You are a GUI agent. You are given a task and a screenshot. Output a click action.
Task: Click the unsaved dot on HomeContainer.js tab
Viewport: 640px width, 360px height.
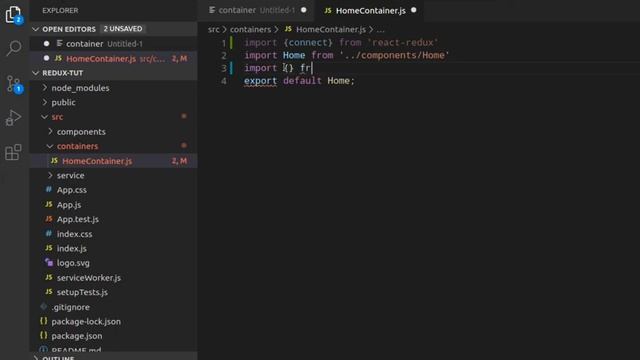414,10
